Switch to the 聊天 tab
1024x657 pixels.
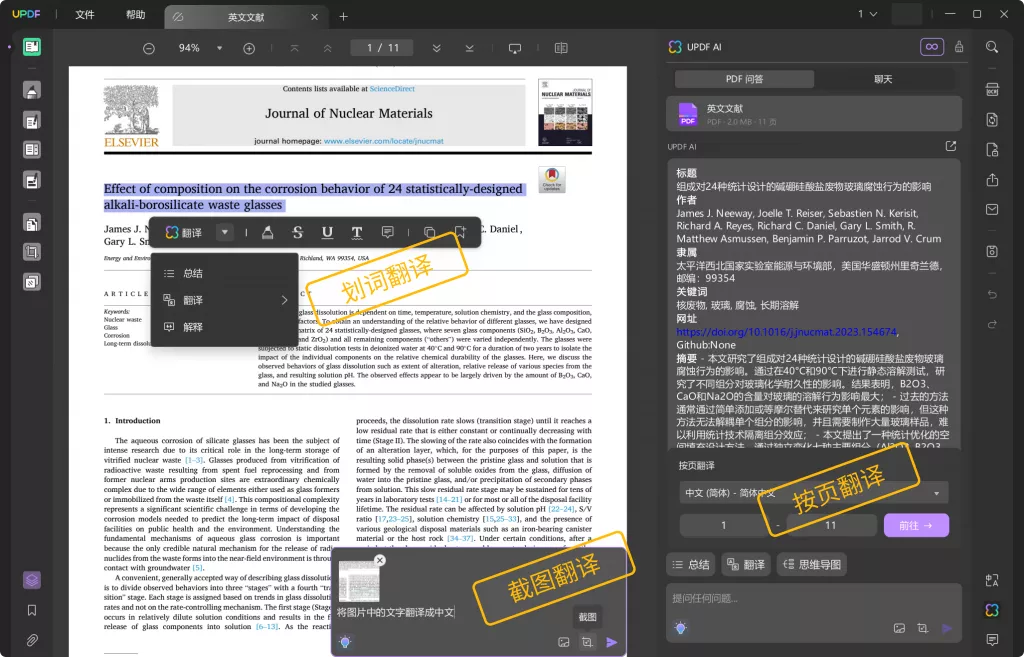(x=883, y=79)
